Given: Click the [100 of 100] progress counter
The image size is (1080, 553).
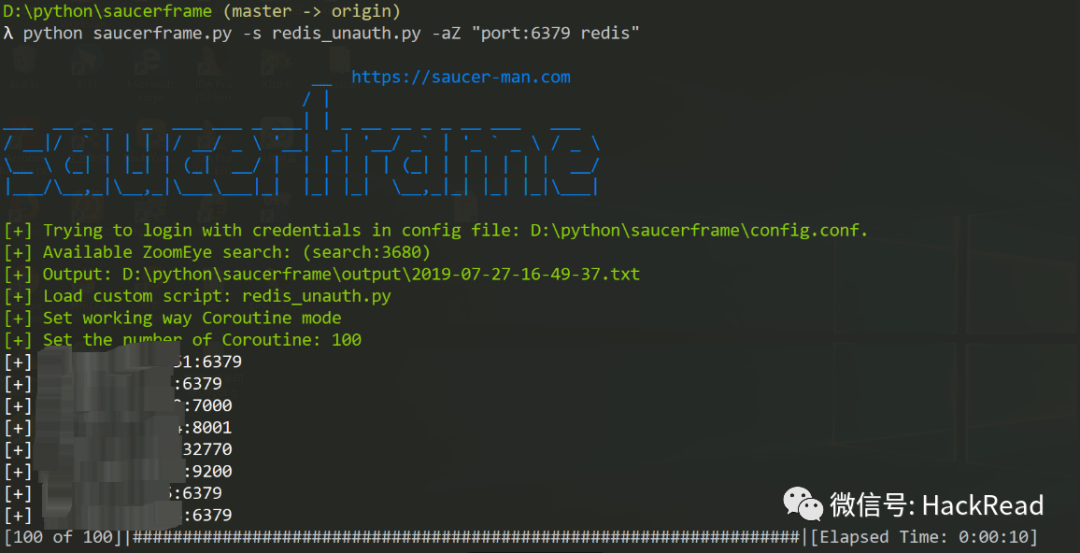Looking at the screenshot, I should tap(63, 537).
